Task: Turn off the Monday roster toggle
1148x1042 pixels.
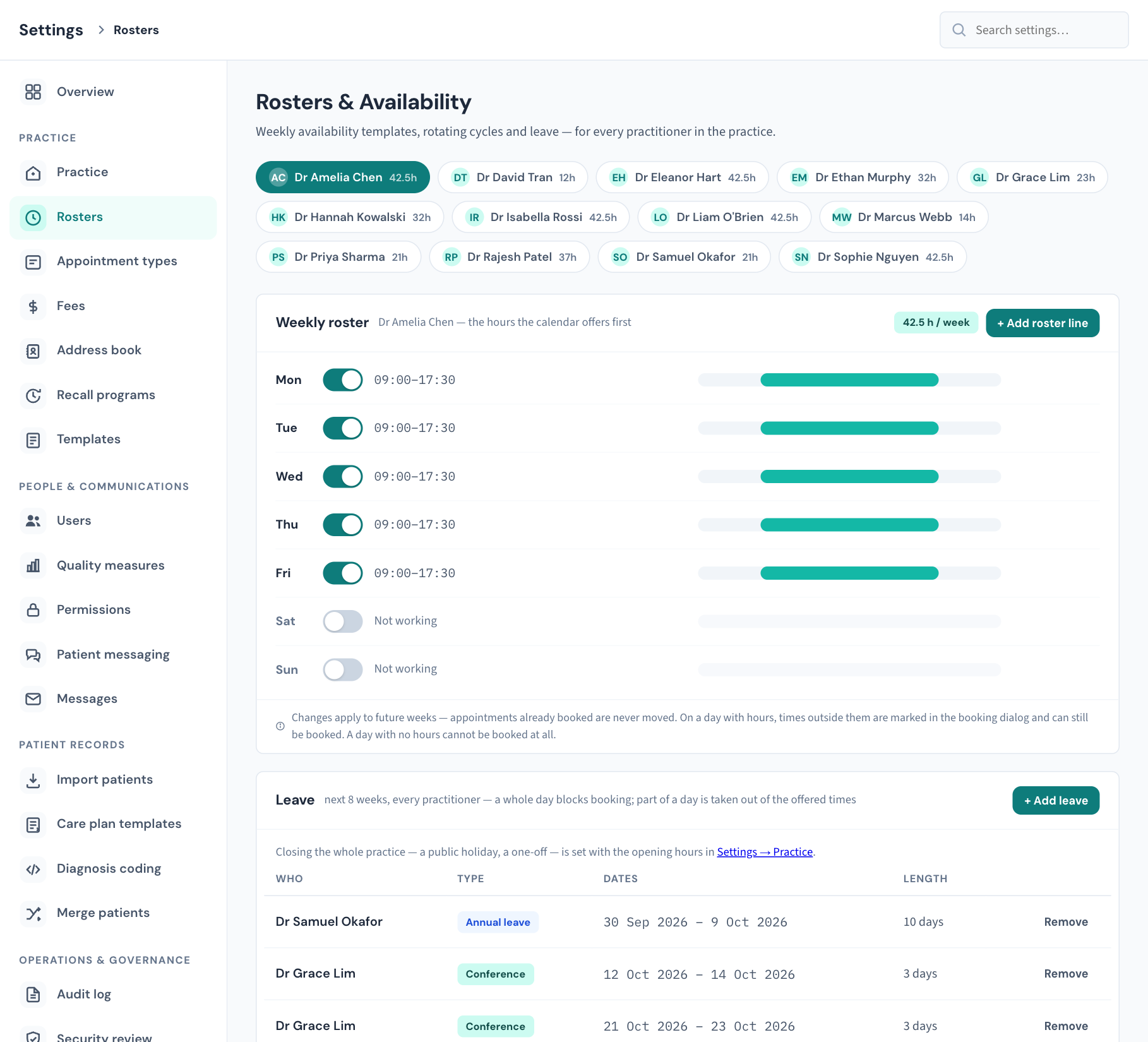Action: coord(343,380)
